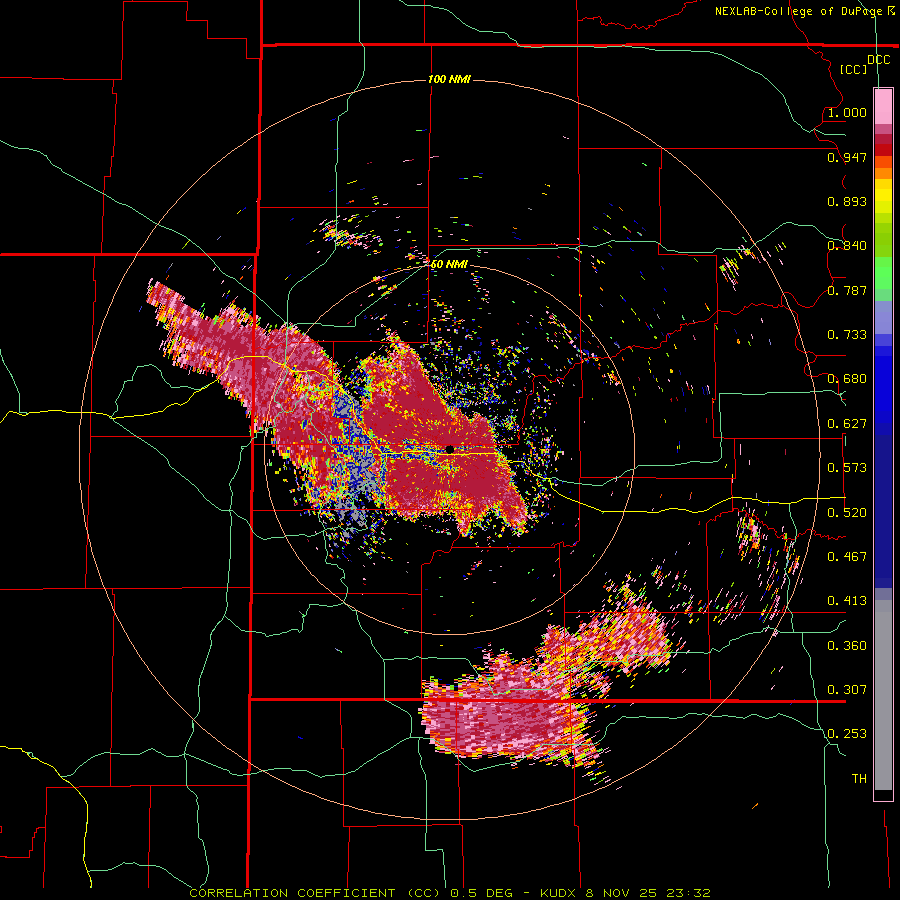900x900 pixels.
Task: Click the black radar site dot
Action: 450,449
